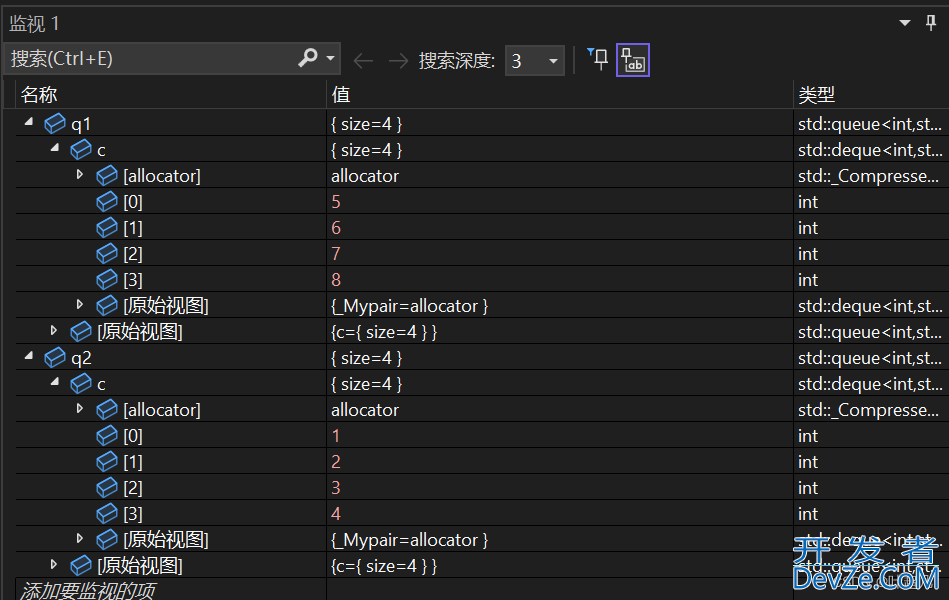Click the search magnifier icon

pyautogui.click(x=307, y=58)
